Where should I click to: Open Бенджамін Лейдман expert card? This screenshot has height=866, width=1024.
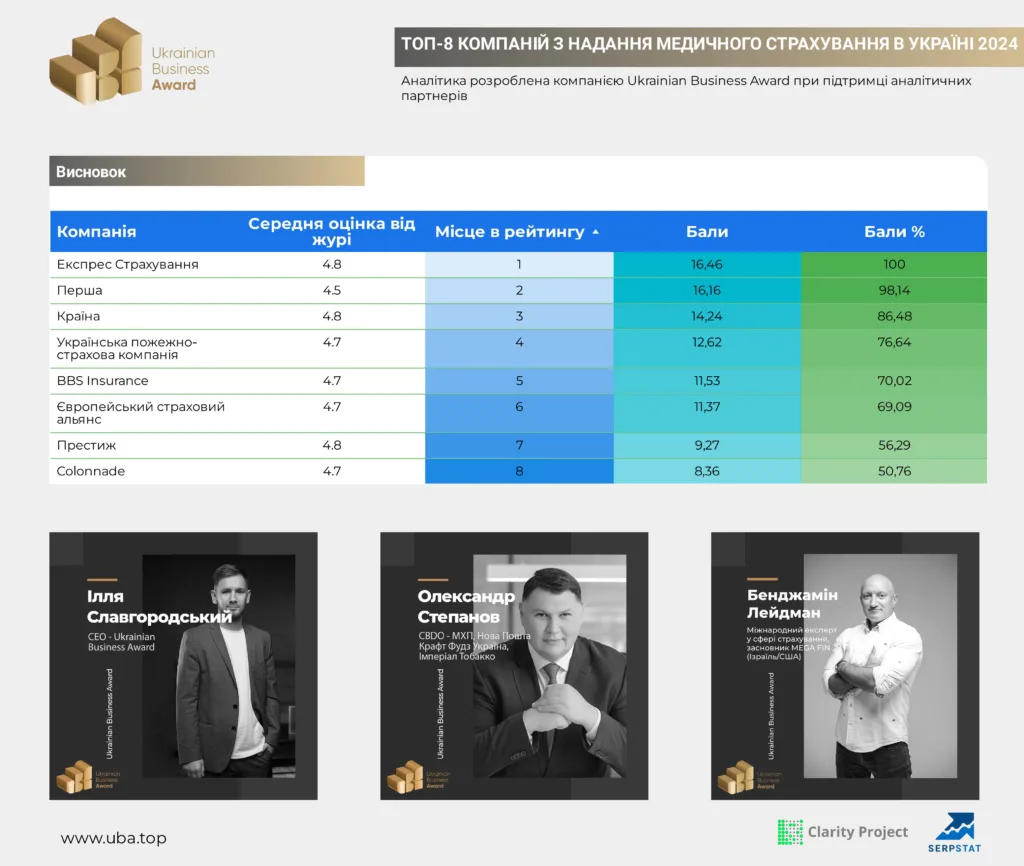845,666
